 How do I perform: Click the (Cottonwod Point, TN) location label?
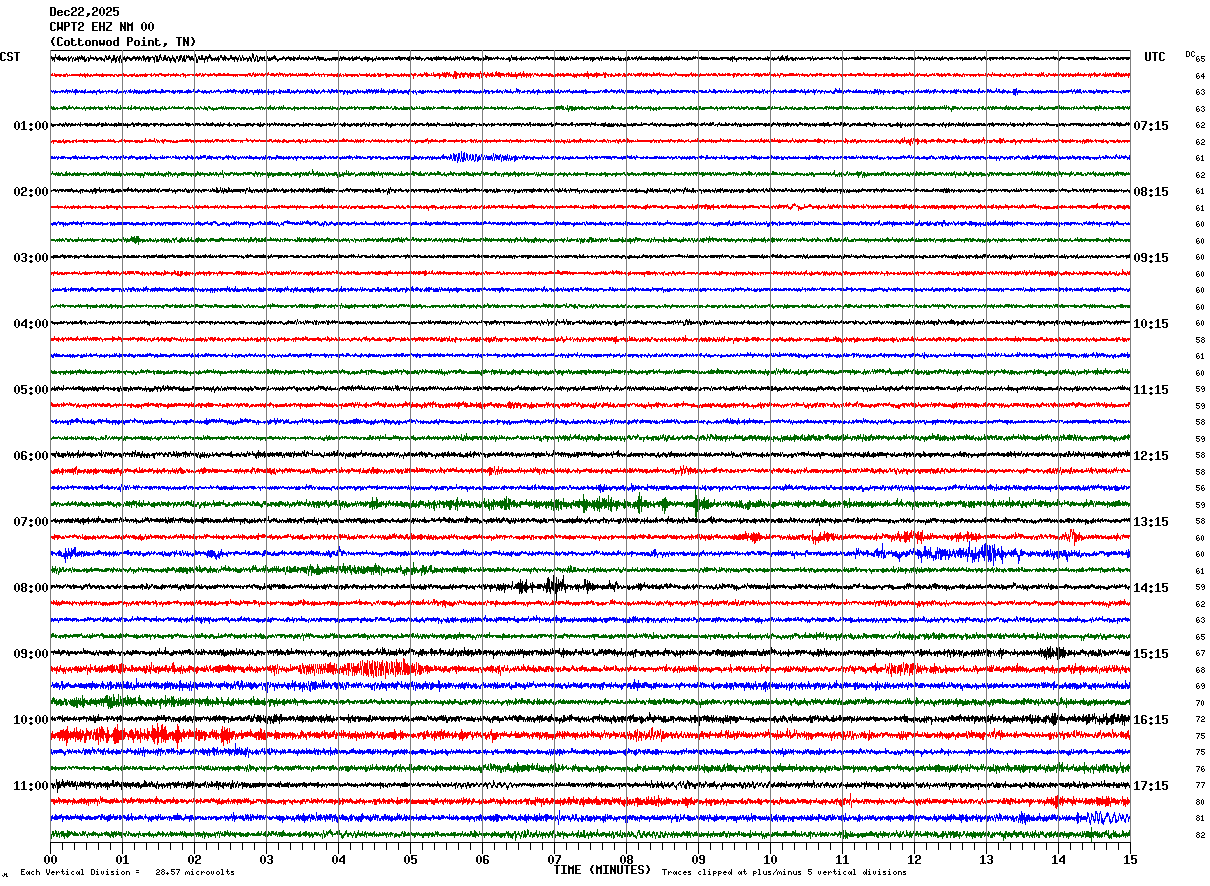123,42
